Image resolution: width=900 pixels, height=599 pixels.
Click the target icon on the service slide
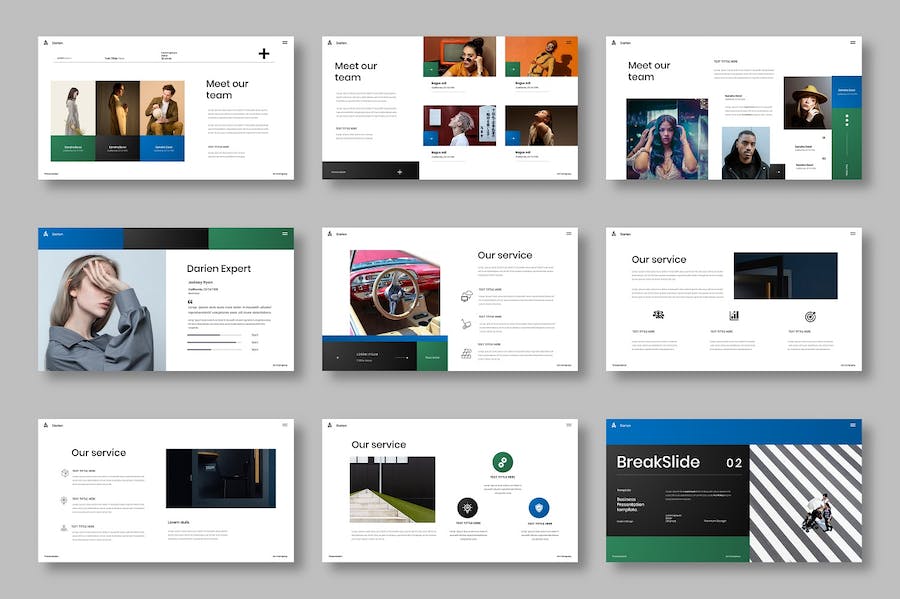click(x=810, y=316)
